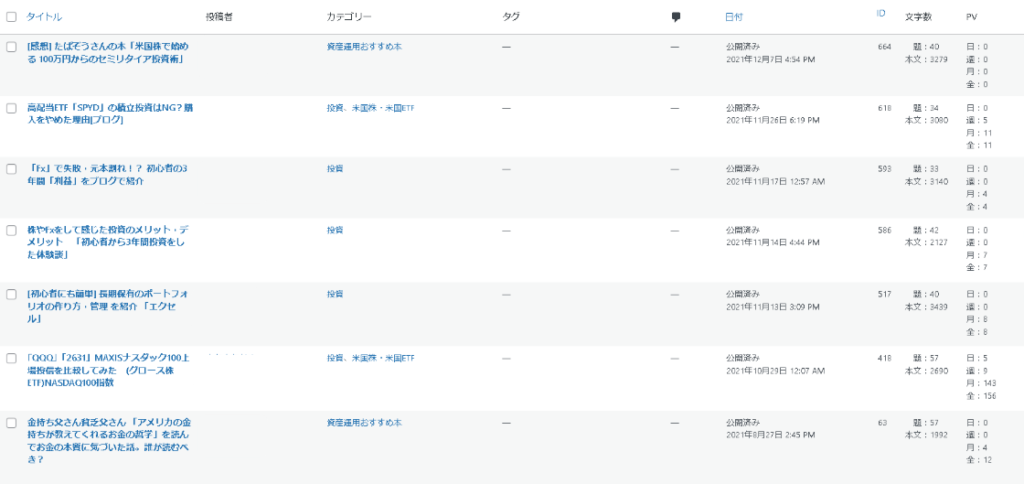This screenshot has width=1024, height=484.
Task: Select the checkbox for the QQQ 2631 post
Action: point(12,357)
